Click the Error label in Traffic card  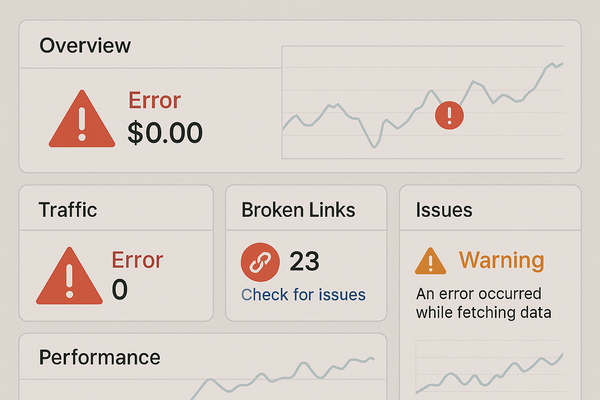pos(137,260)
